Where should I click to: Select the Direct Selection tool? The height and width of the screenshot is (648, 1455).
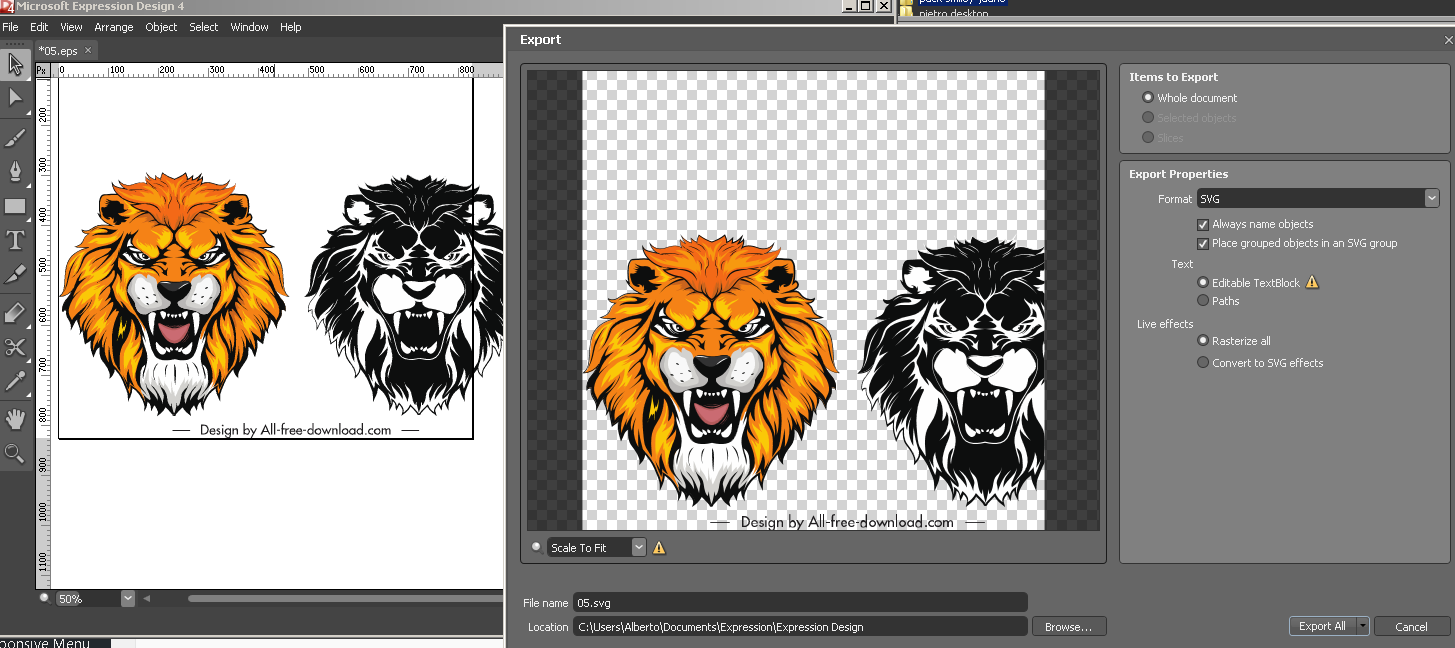point(15,97)
